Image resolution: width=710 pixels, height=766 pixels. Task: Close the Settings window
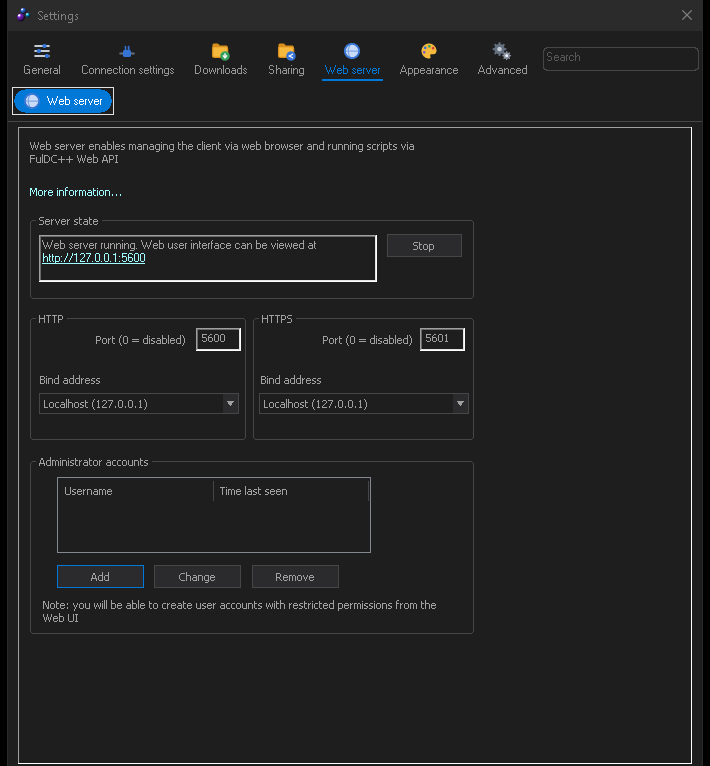point(687,16)
